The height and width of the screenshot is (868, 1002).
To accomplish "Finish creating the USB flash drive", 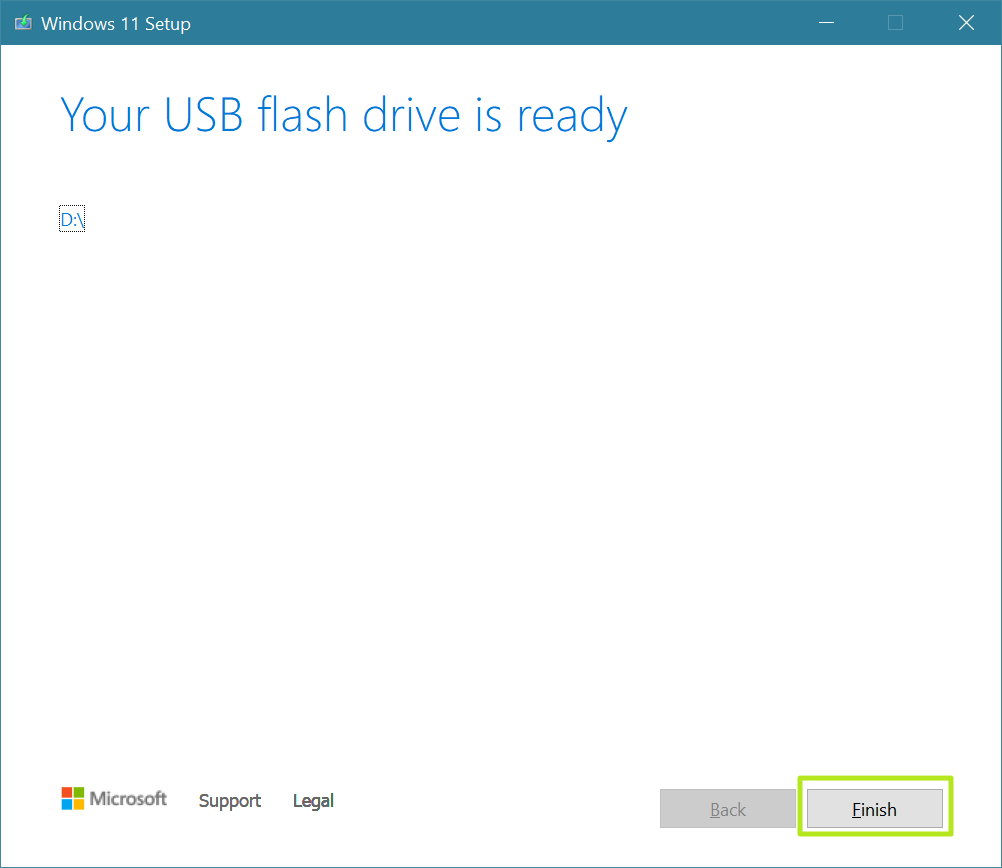I will [x=873, y=808].
